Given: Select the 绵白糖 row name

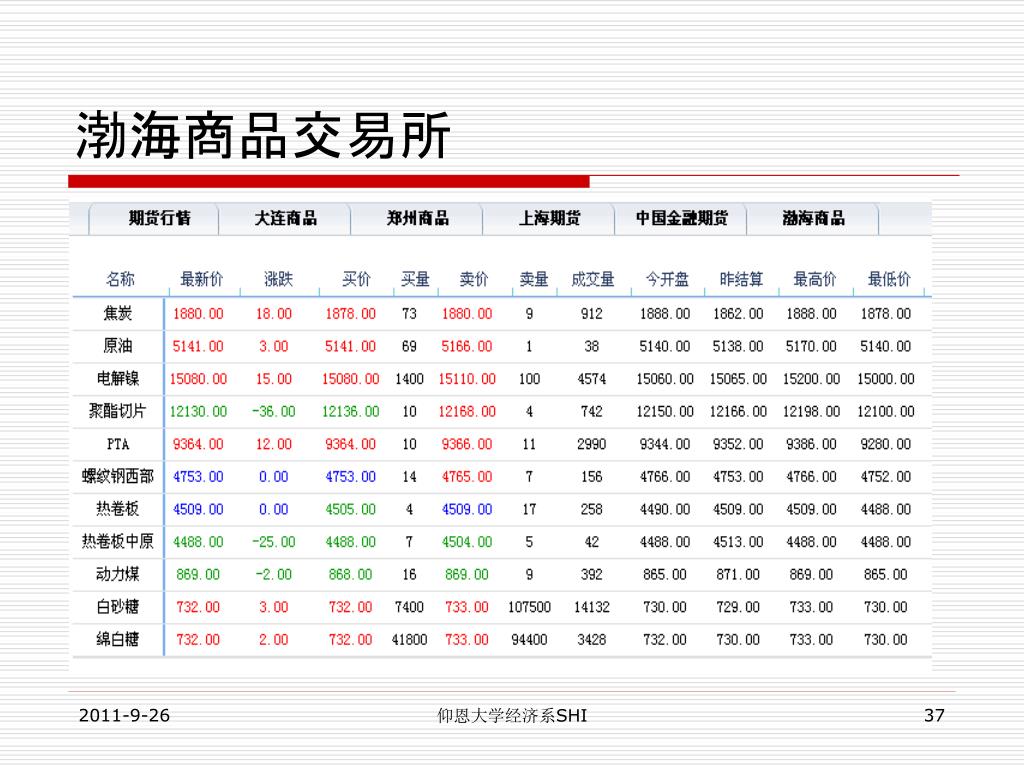Looking at the screenshot, I should (x=118, y=640).
